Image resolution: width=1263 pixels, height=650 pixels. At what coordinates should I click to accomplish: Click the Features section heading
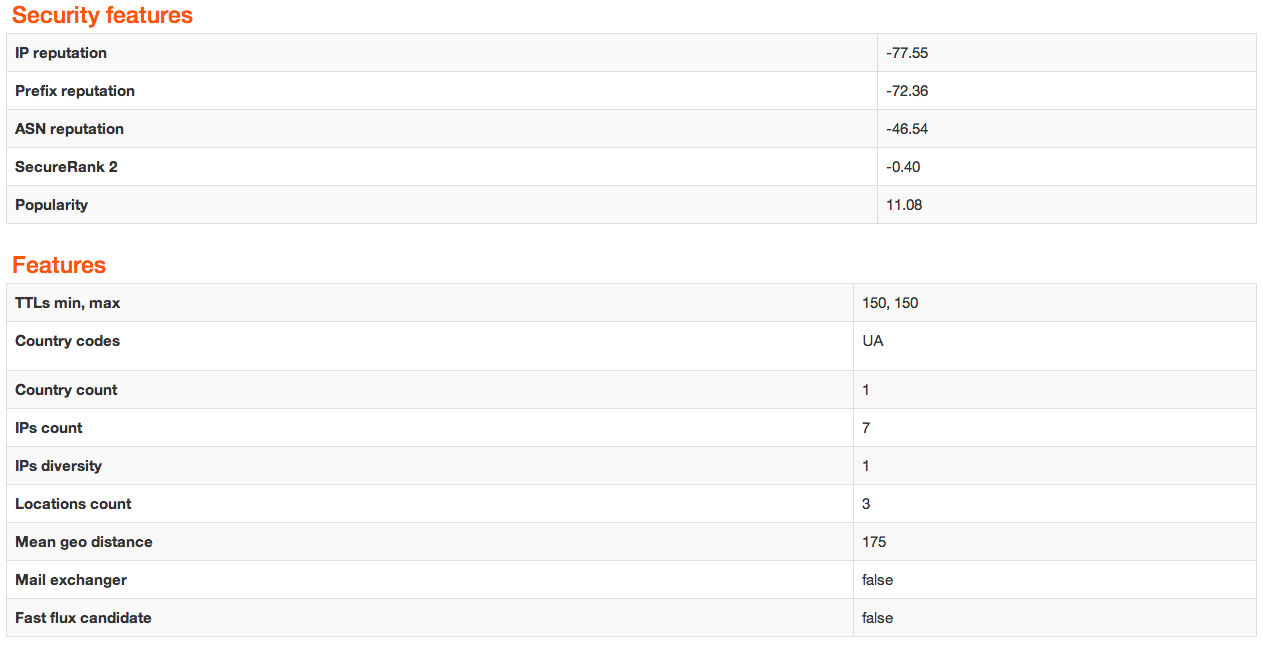59,265
